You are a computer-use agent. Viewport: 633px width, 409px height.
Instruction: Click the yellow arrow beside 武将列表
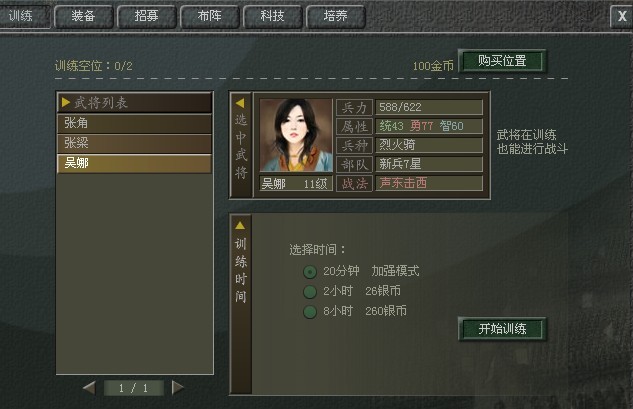(66, 103)
